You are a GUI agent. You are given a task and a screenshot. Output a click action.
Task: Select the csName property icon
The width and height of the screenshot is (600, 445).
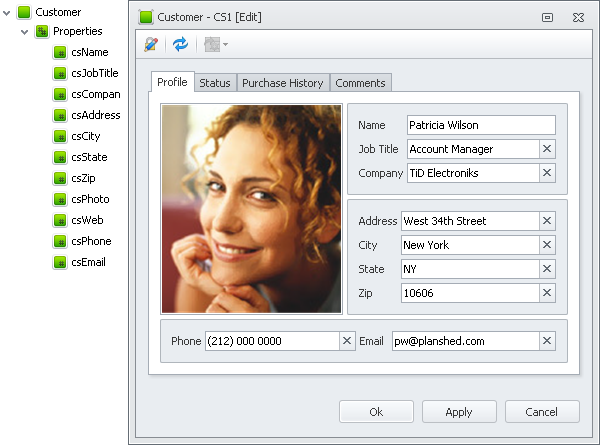tap(60, 52)
